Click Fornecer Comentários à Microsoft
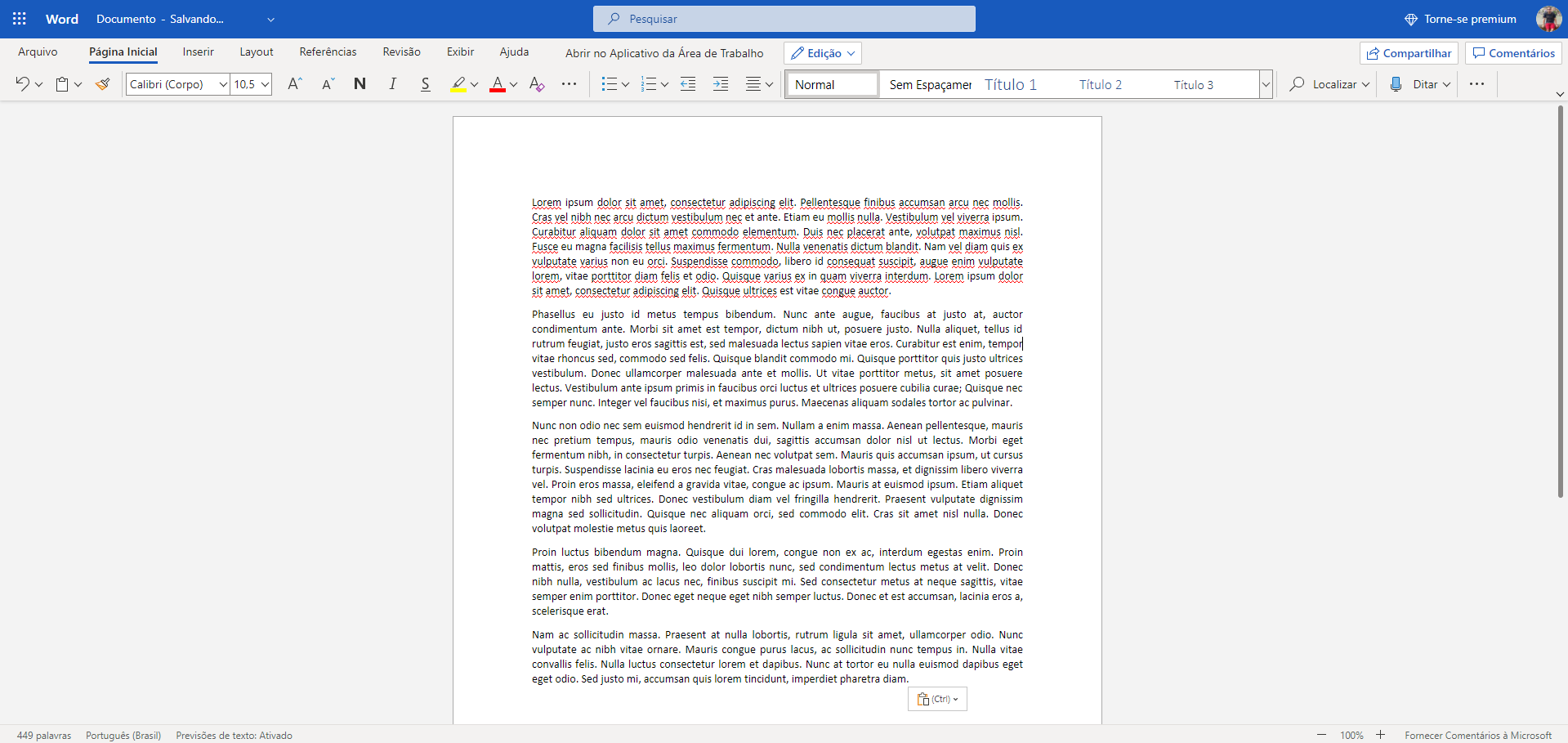Screen dimensions: 1568x743 click(x=1478, y=736)
